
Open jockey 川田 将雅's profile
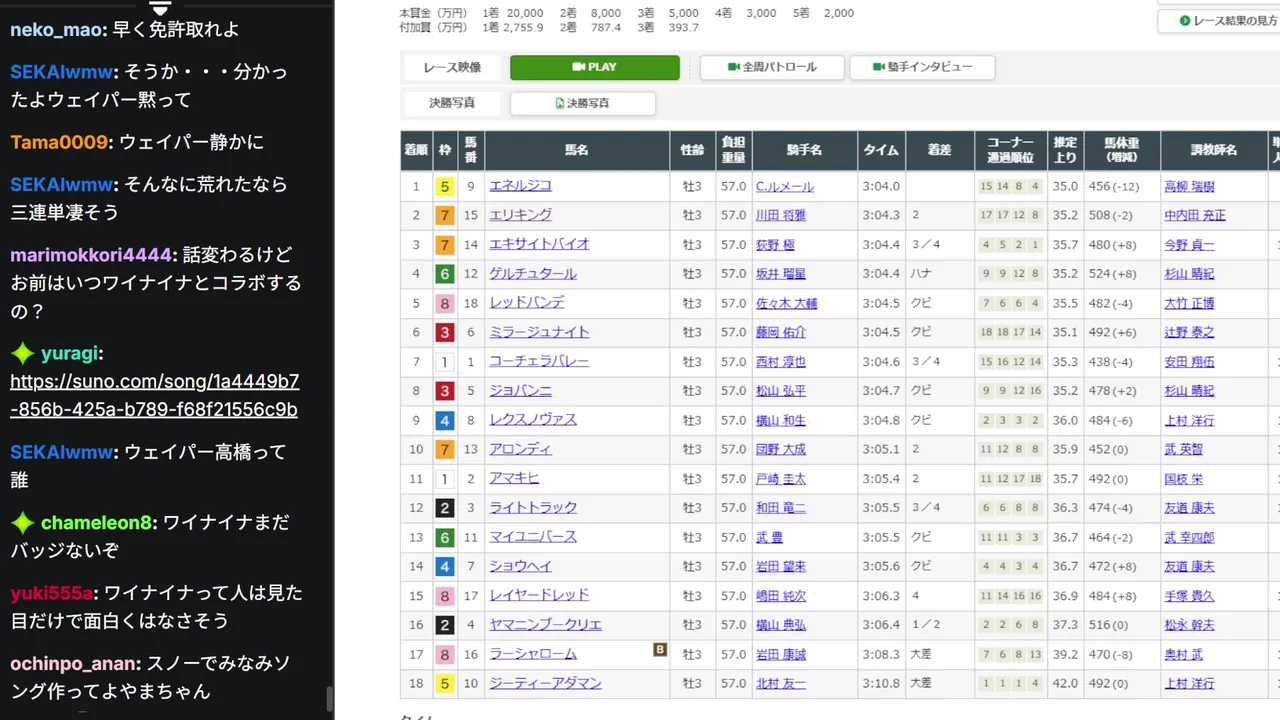pyautogui.click(x=781, y=215)
